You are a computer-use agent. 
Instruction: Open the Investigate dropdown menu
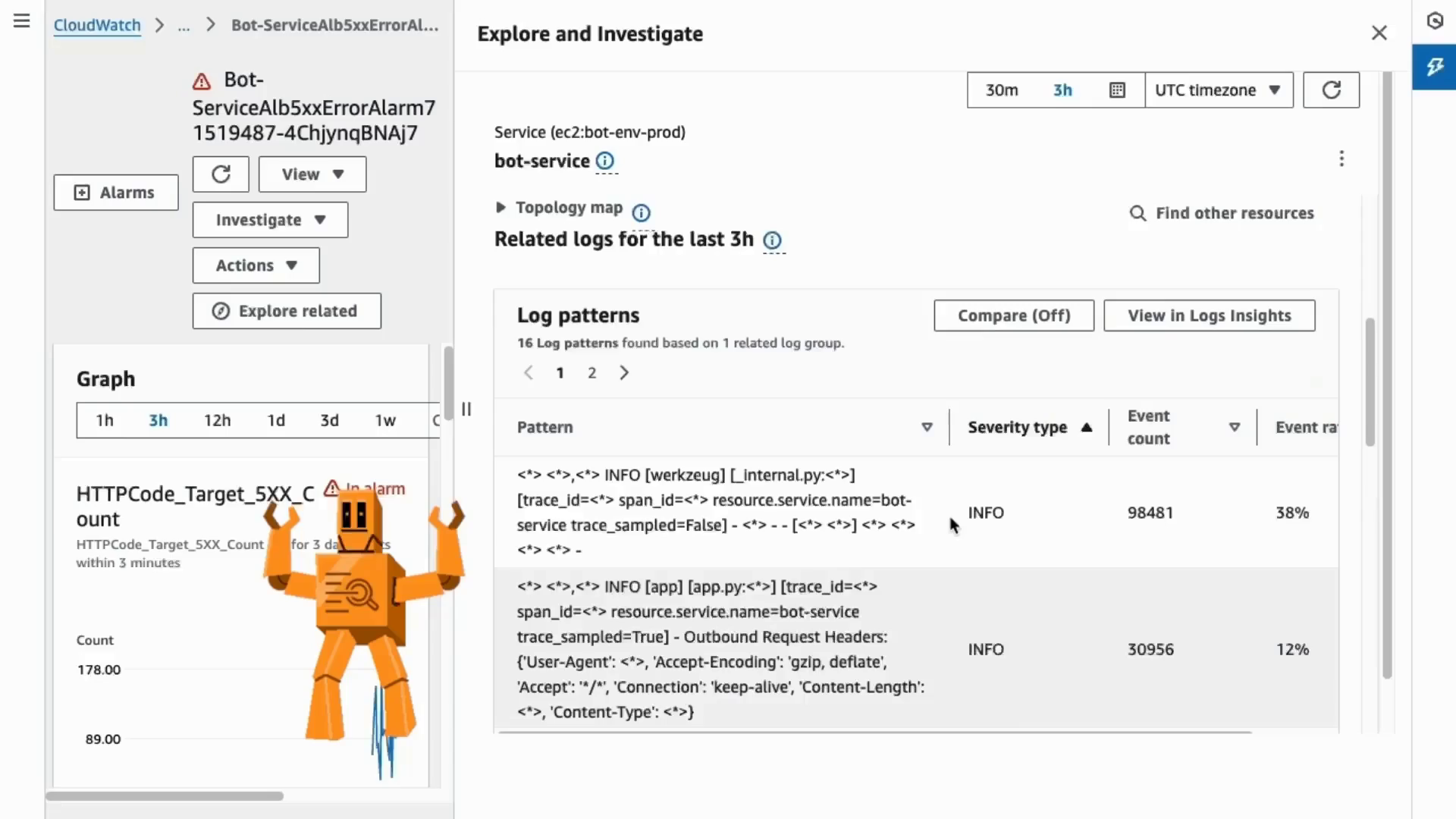270,220
